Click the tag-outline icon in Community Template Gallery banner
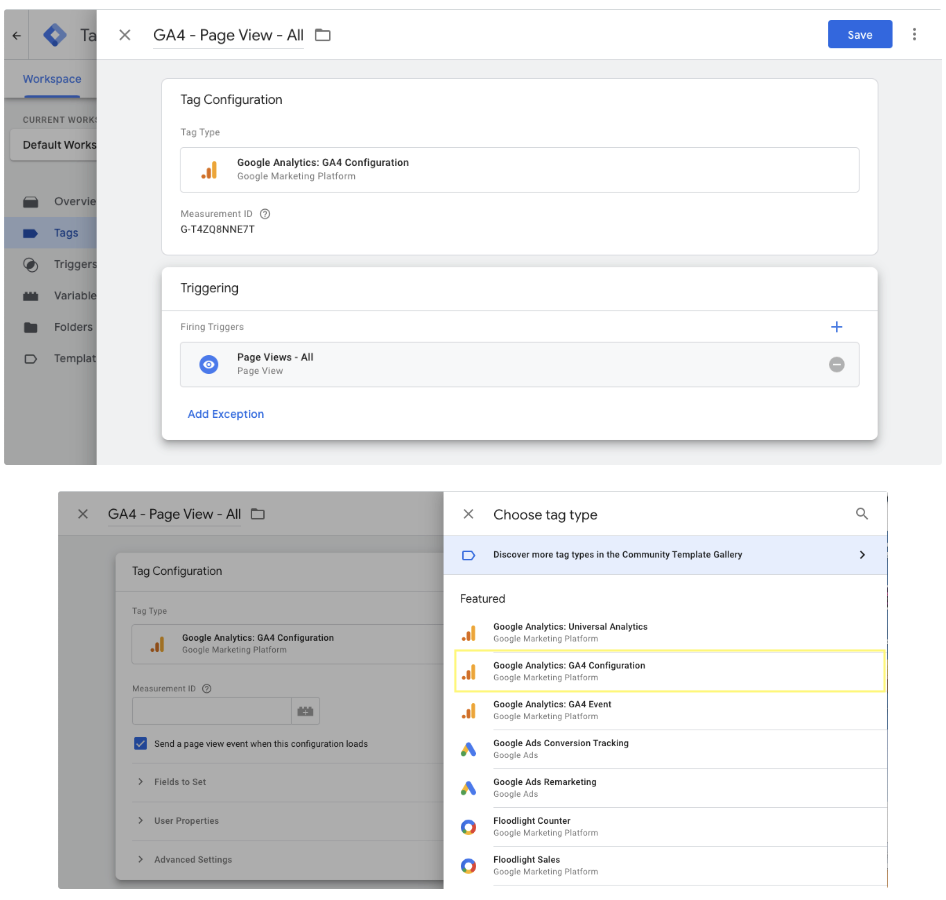This screenshot has width=946, height=900. pyautogui.click(x=468, y=555)
